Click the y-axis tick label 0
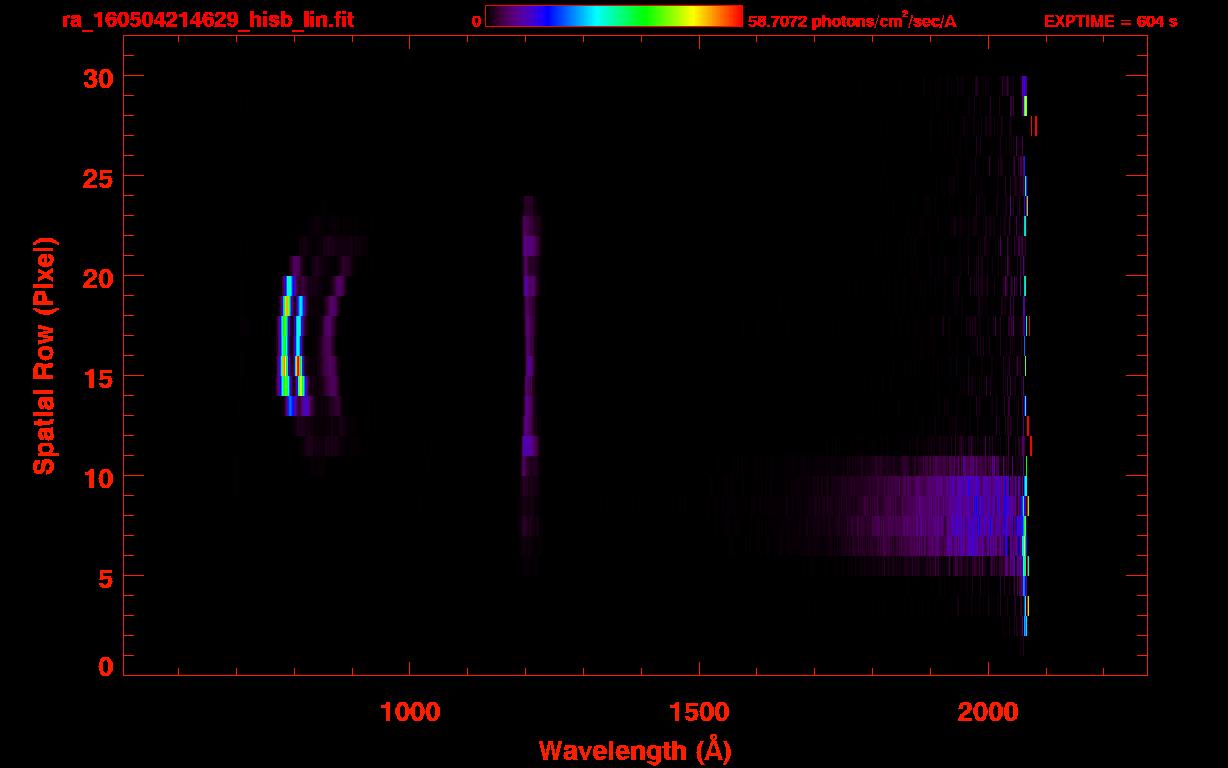Image resolution: width=1228 pixels, height=768 pixels. point(106,667)
